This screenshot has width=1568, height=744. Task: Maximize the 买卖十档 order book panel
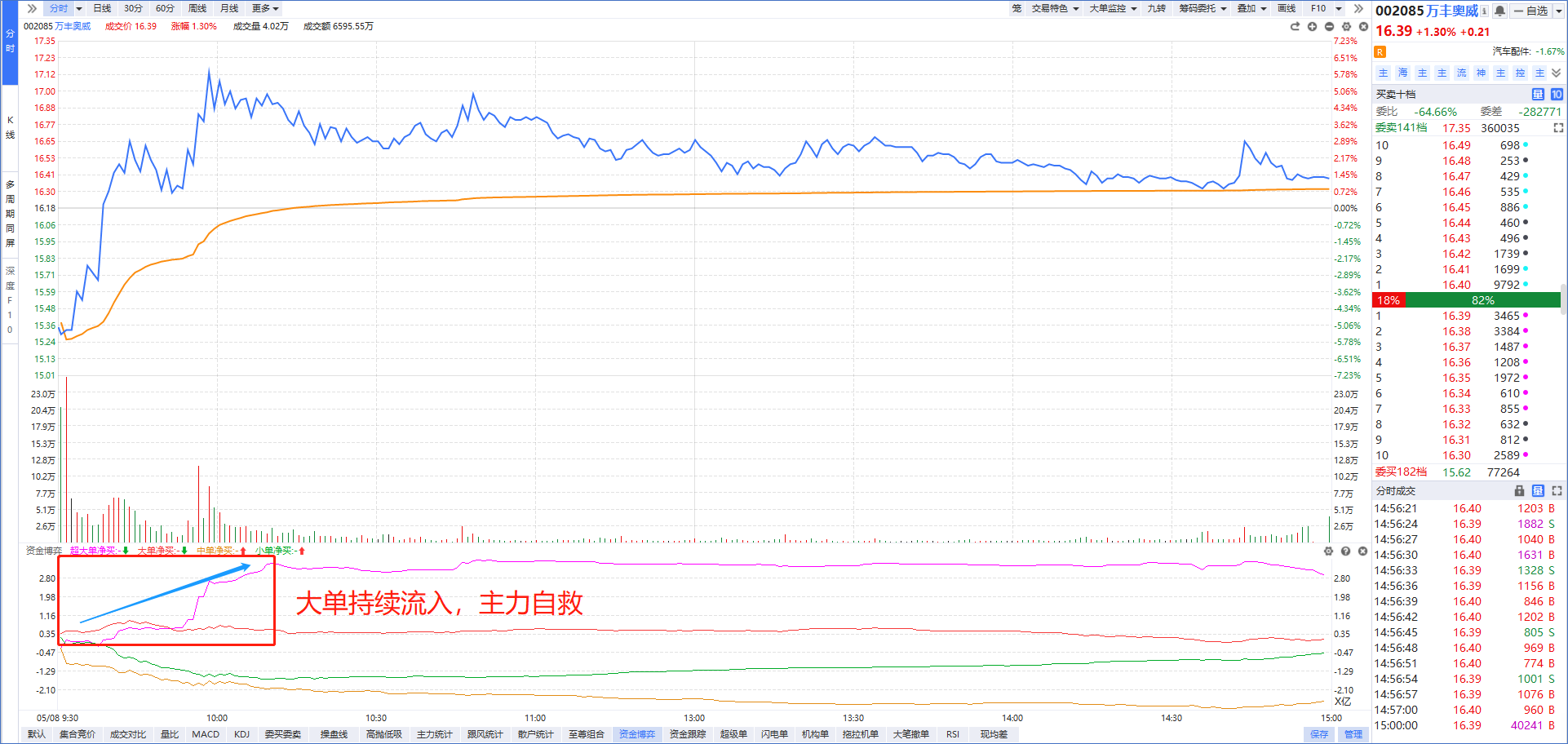pyautogui.click(x=1558, y=128)
